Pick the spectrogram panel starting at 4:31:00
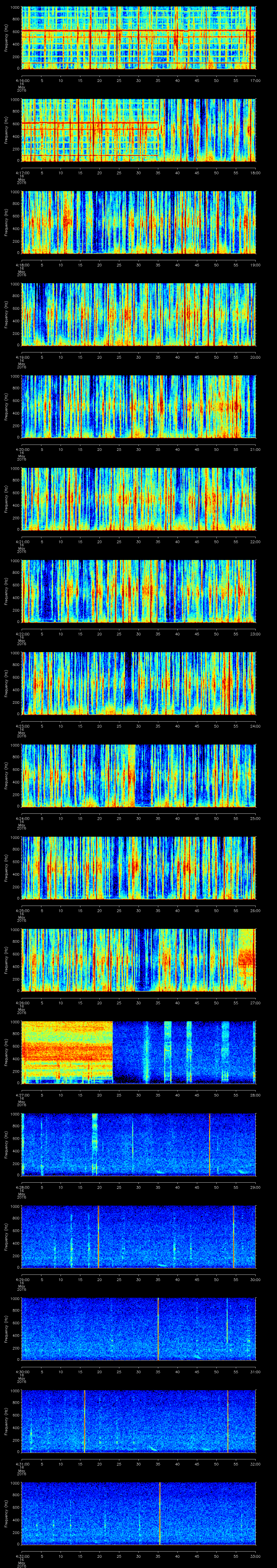The width and height of the screenshot is (277, 1568). [x=138, y=1422]
